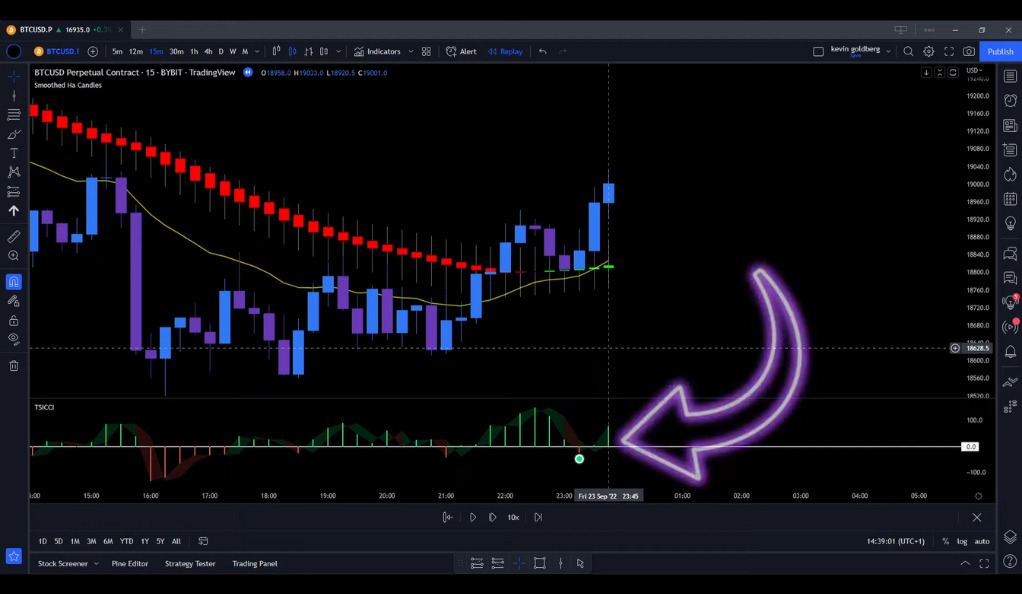This screenshot has width=1022, height=594.
Task: Enter fullscreen mode from top toolbar
Action: [x=949, y=52]
